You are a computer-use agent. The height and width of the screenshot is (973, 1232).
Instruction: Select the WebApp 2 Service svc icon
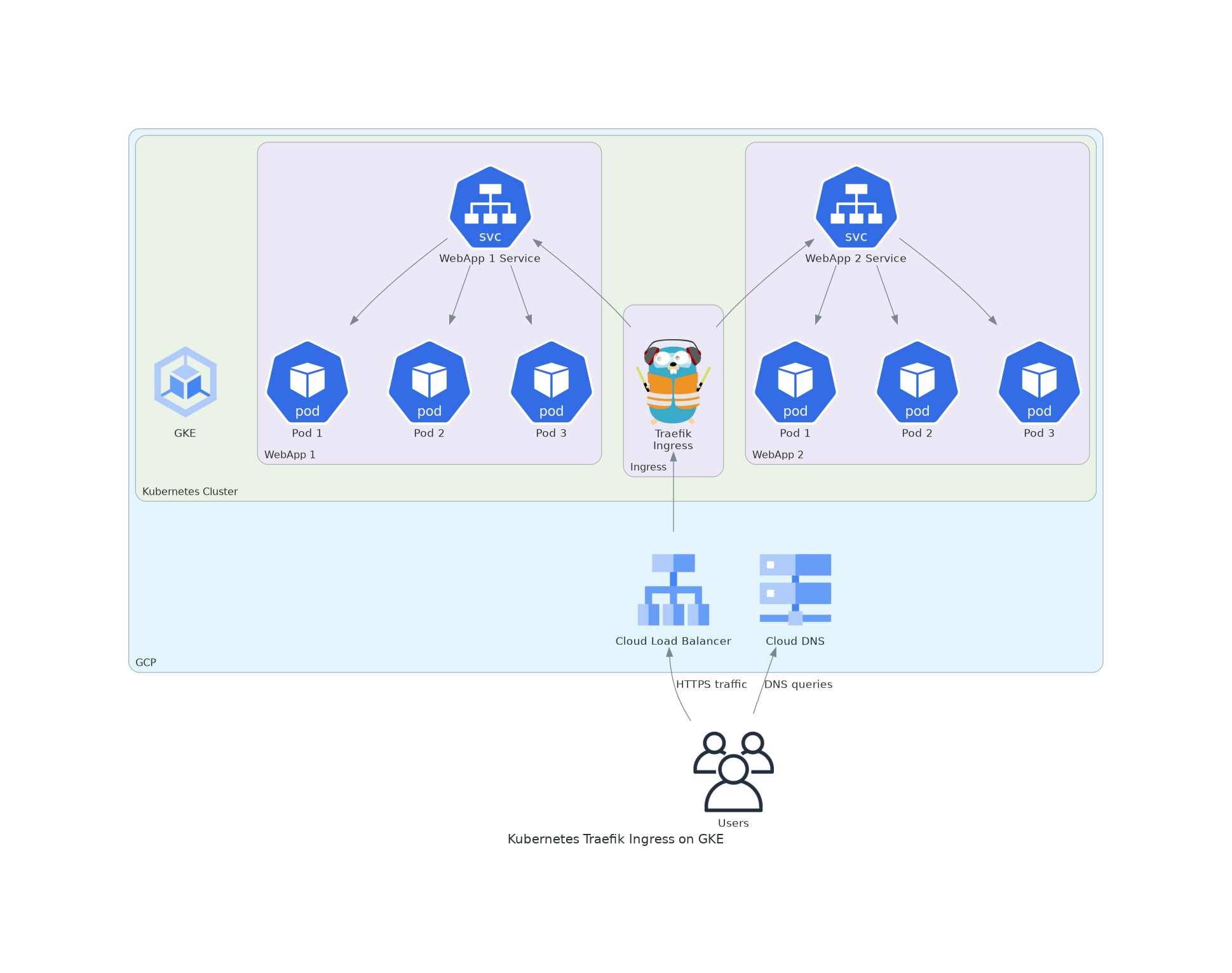(x=856, y=207)
